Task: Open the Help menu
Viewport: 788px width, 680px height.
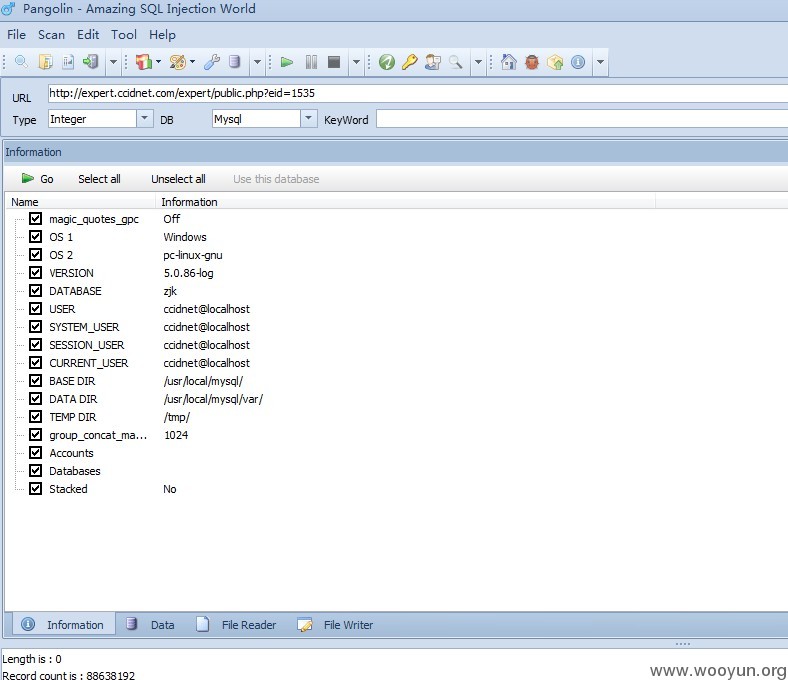Action: (x=162, y=35)
